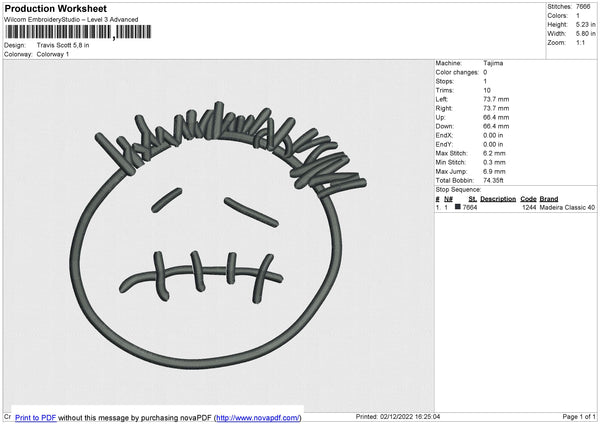Select the barcode below the software name
The height and width of the screenshot is (424, 600).
(x=78, y=32)
